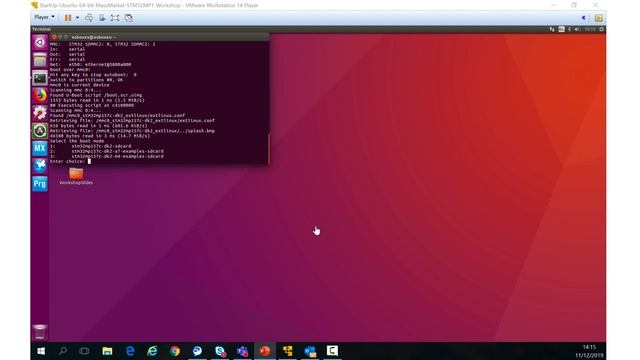Click the terminal window title bar
The width and height of the screenshot is (640, 360).
pyautogui.click(x=159, y=37)
